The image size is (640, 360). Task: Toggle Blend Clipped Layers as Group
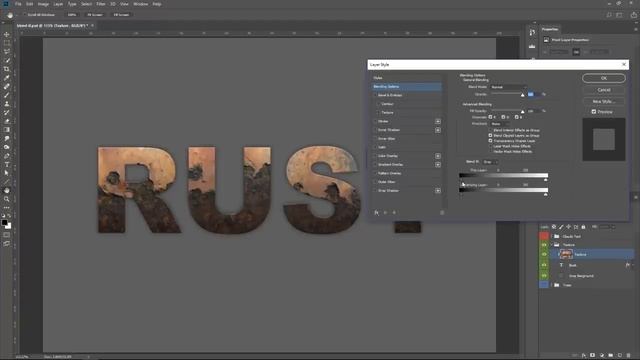pyautogui.click(x=490, y=135)
